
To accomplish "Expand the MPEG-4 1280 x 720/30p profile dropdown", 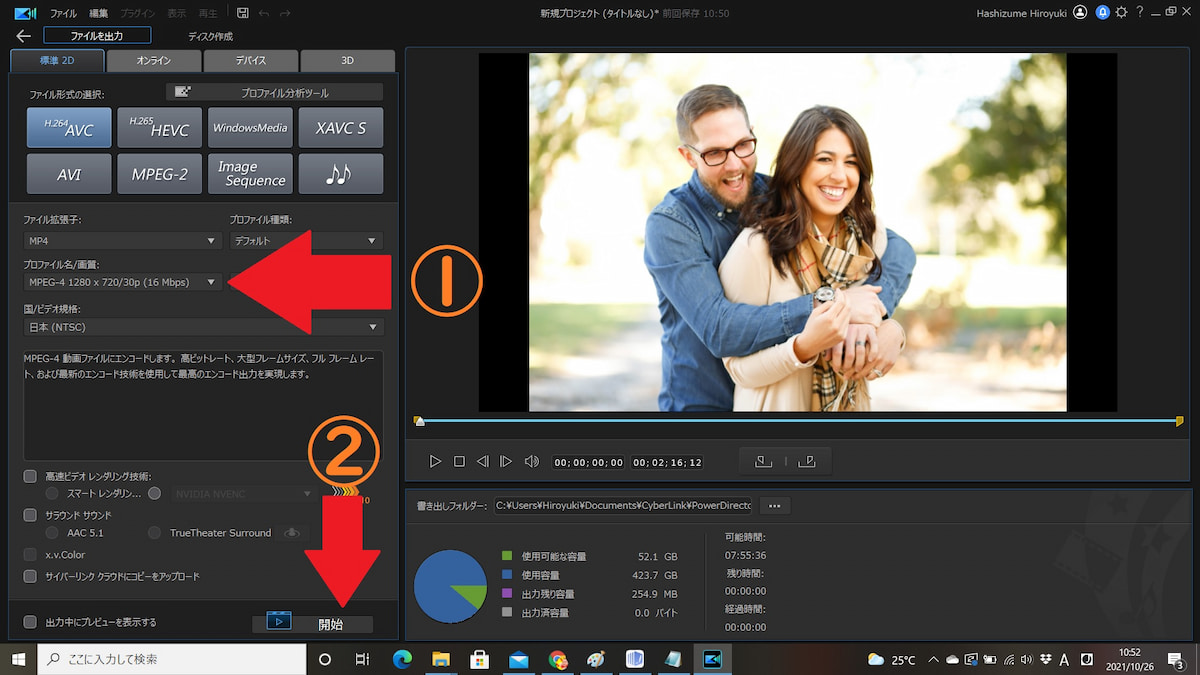I will coord(122,282).
